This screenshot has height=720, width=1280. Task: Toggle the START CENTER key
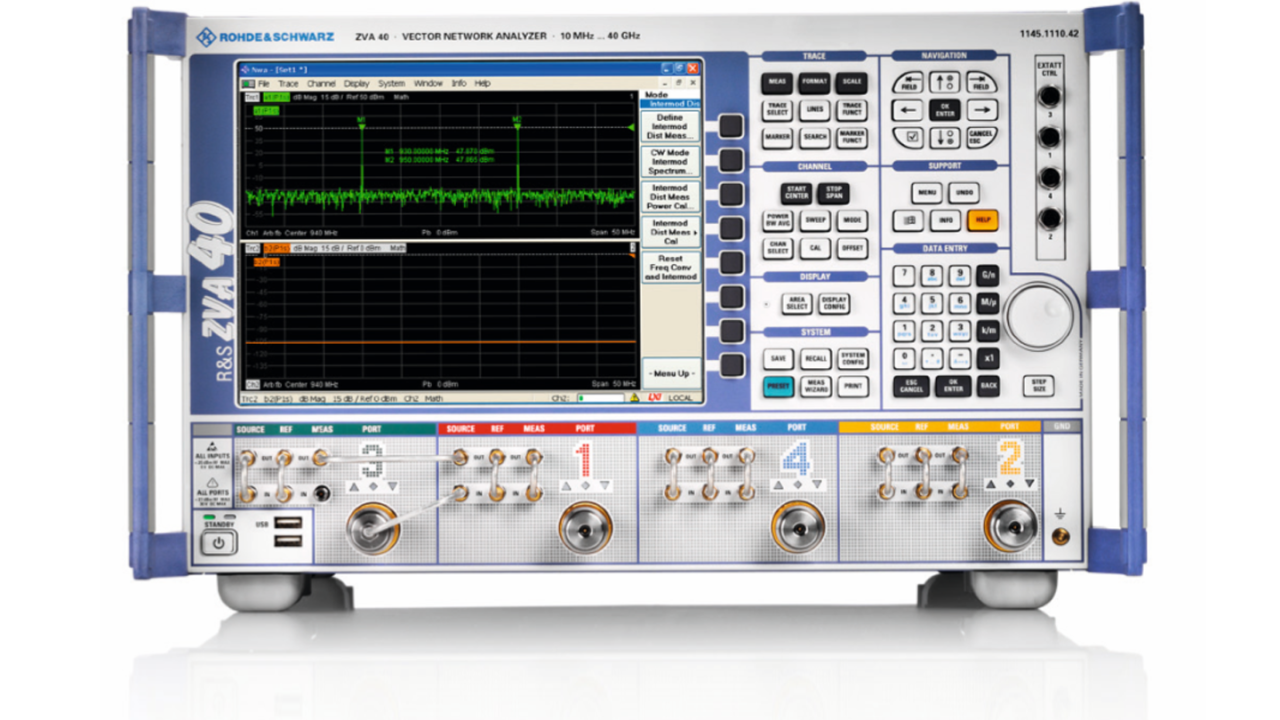click(x=796, y=193)
